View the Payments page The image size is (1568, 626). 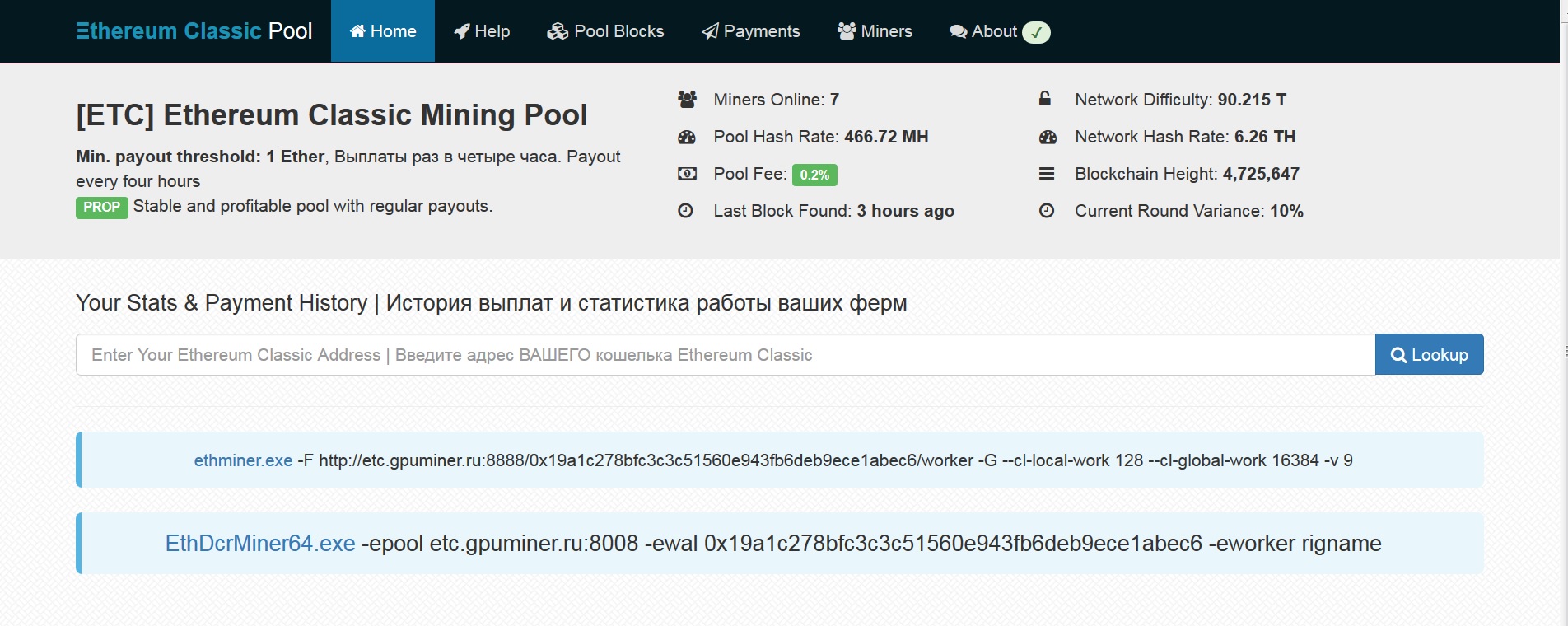coord(750,31)
